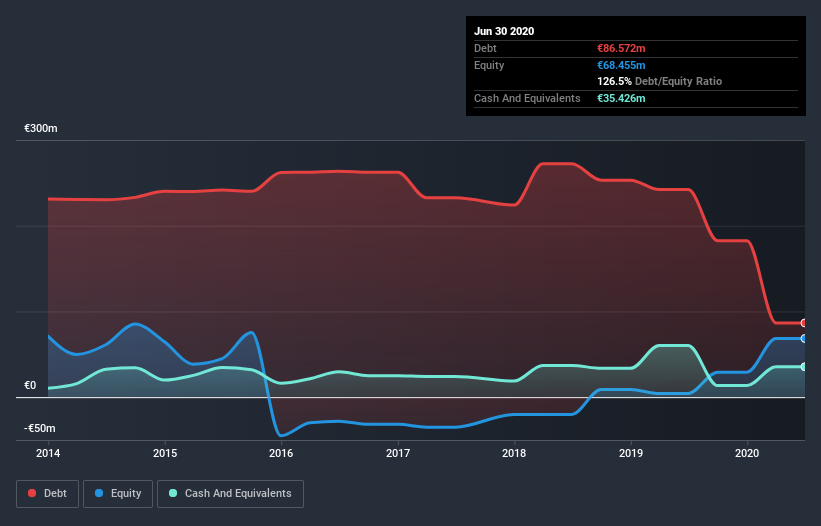Viewport: 821px width, 526px height.
Task: Click the -€50m y-axis label
Action: click(x=40, y=428)
